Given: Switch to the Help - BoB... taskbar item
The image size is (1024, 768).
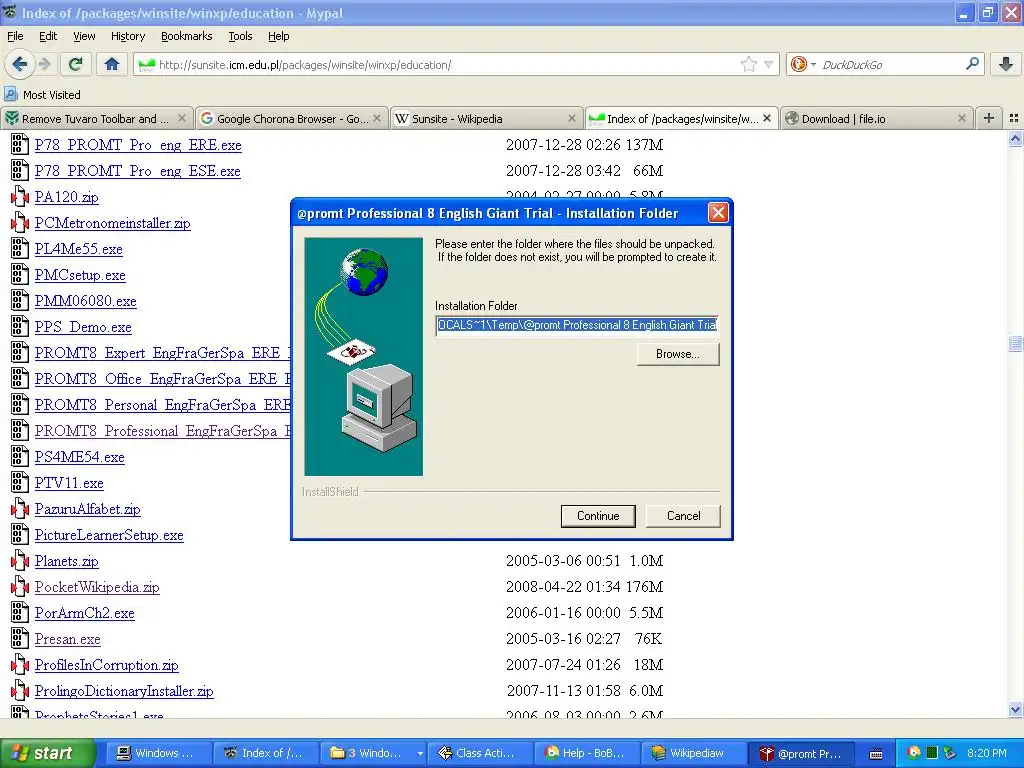Looking at the screenshot, I should click(x=586, y=753).
